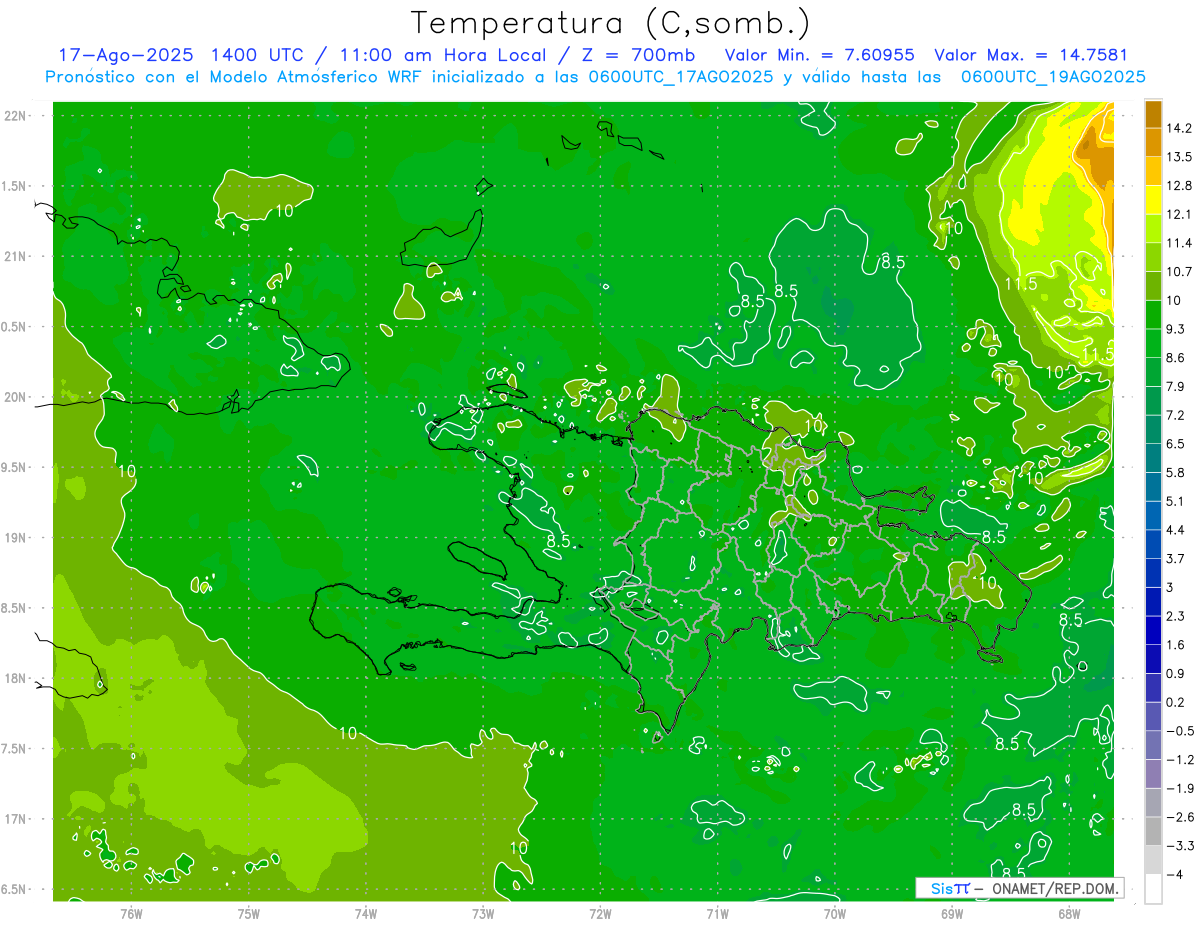
Task: Click the "Valor Max. = 14.7581" readout
Action: point(1032,55)
